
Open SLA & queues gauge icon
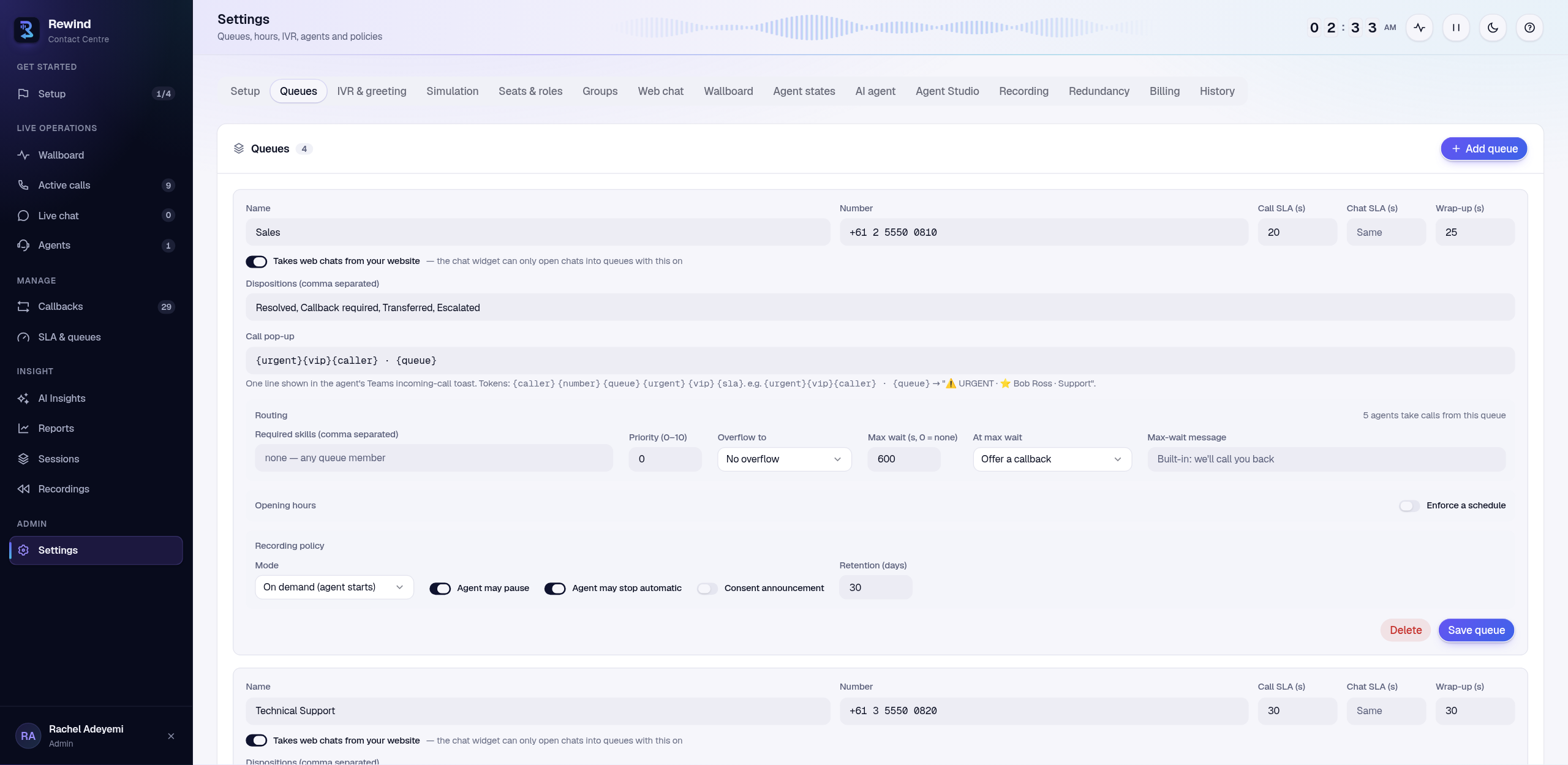pyautogui.click(x=23, y=337)
